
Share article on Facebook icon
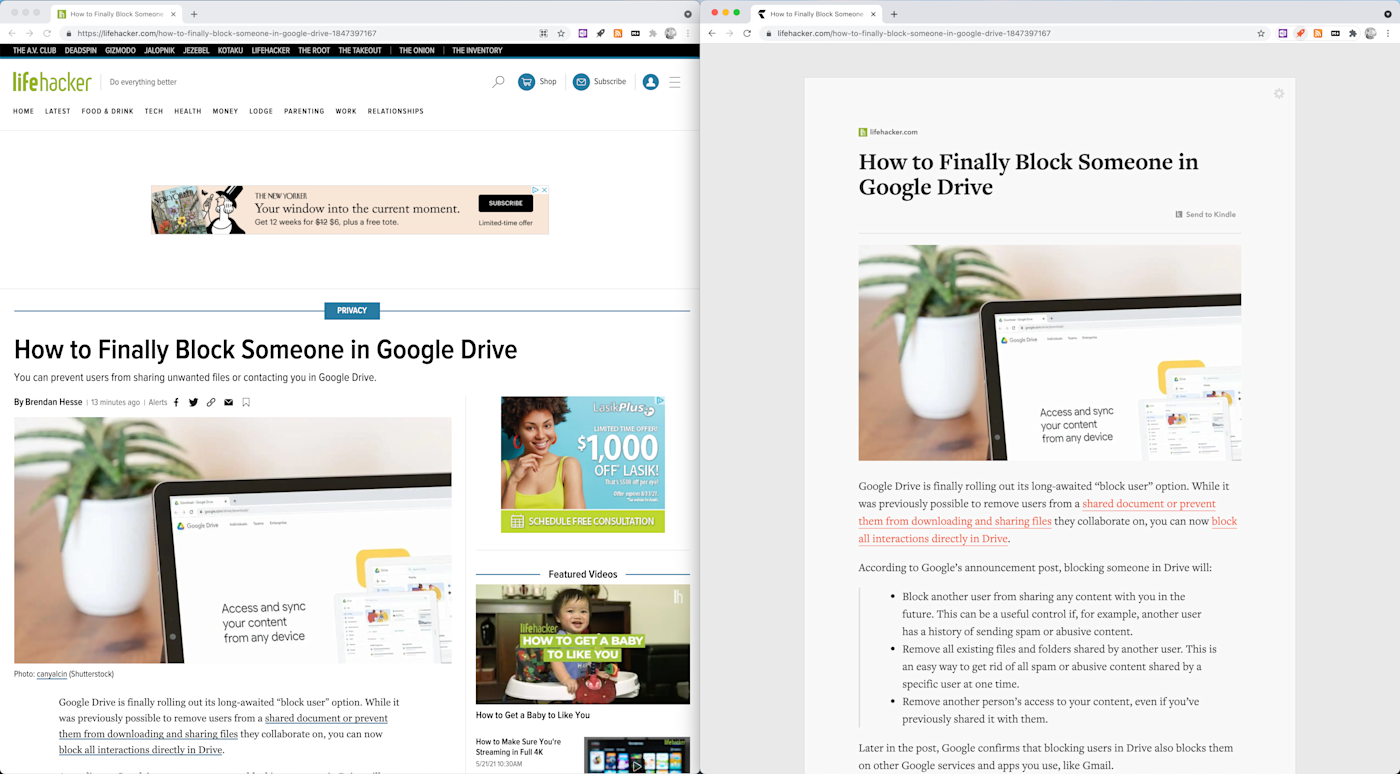coord(176,402)
